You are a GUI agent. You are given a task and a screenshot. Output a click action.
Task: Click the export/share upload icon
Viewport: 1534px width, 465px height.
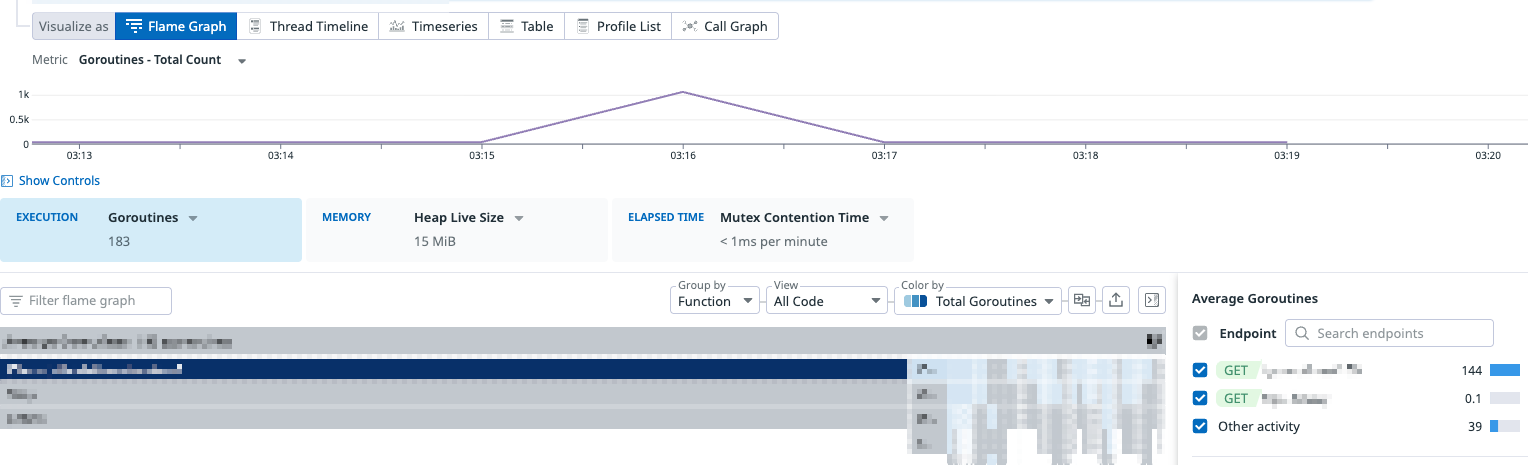(x=1117, y=299)
